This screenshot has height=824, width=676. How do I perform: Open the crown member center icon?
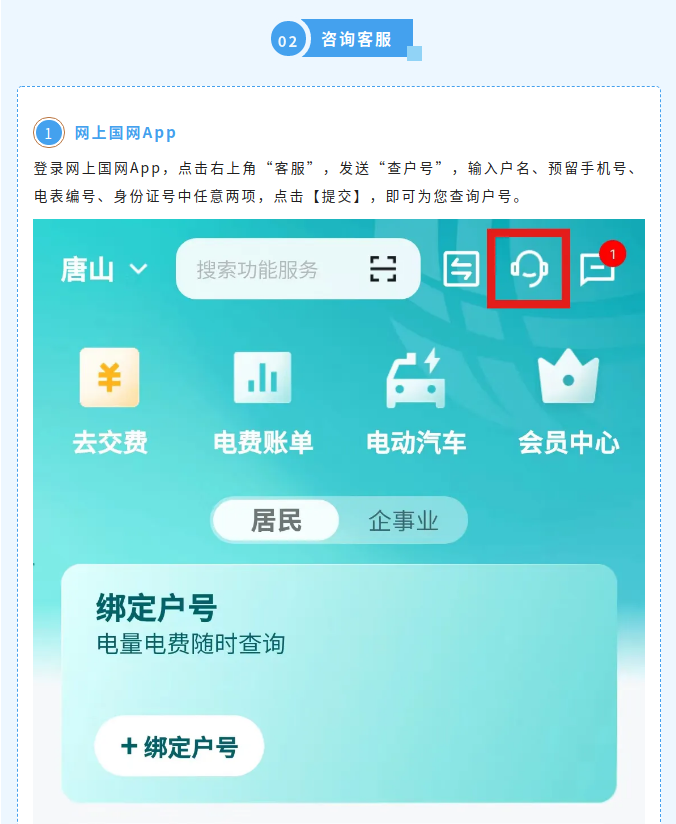pos(568,376)
